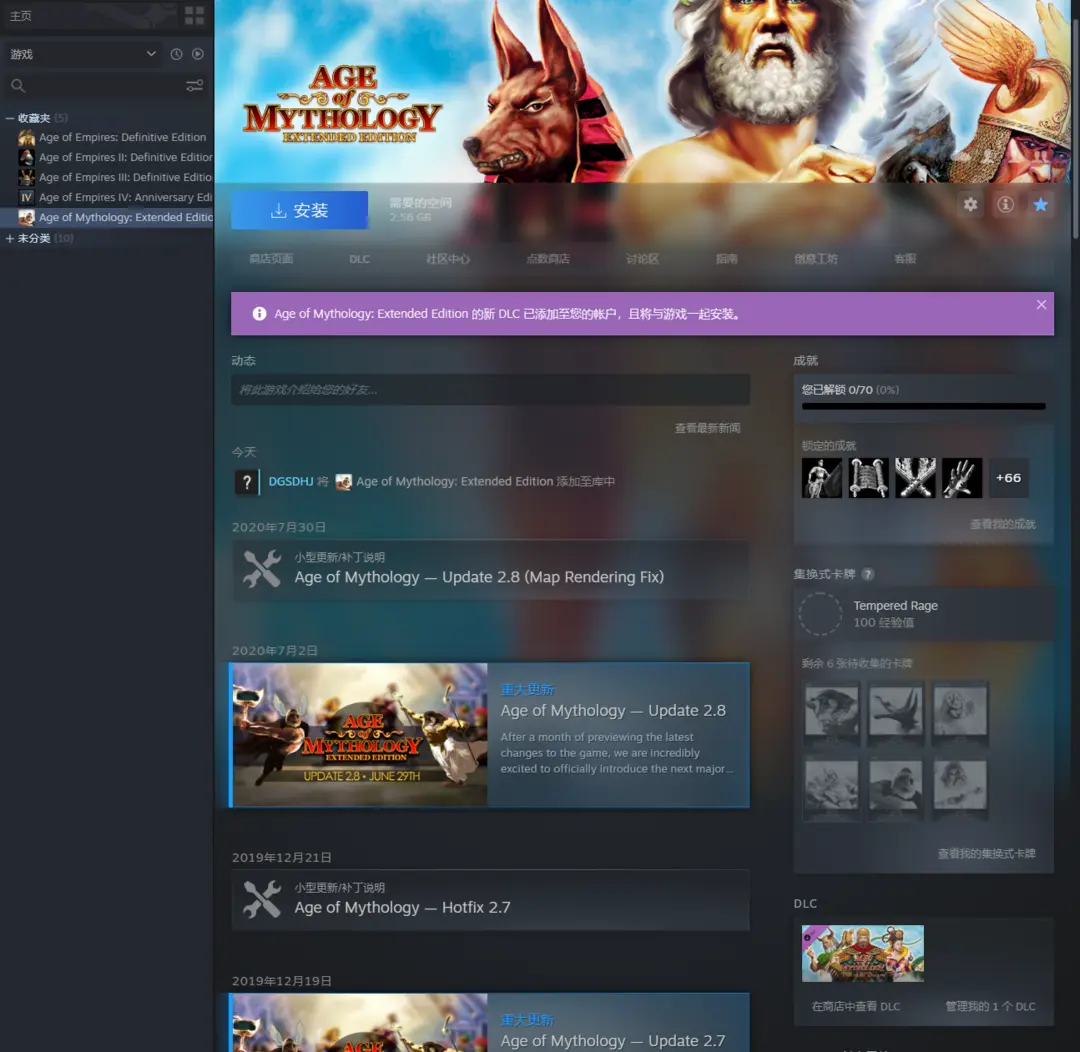The image size is (1080, 1052).
Task: Click 管理我的 1 个 DLC link
Action: [x=990, y=1006]
